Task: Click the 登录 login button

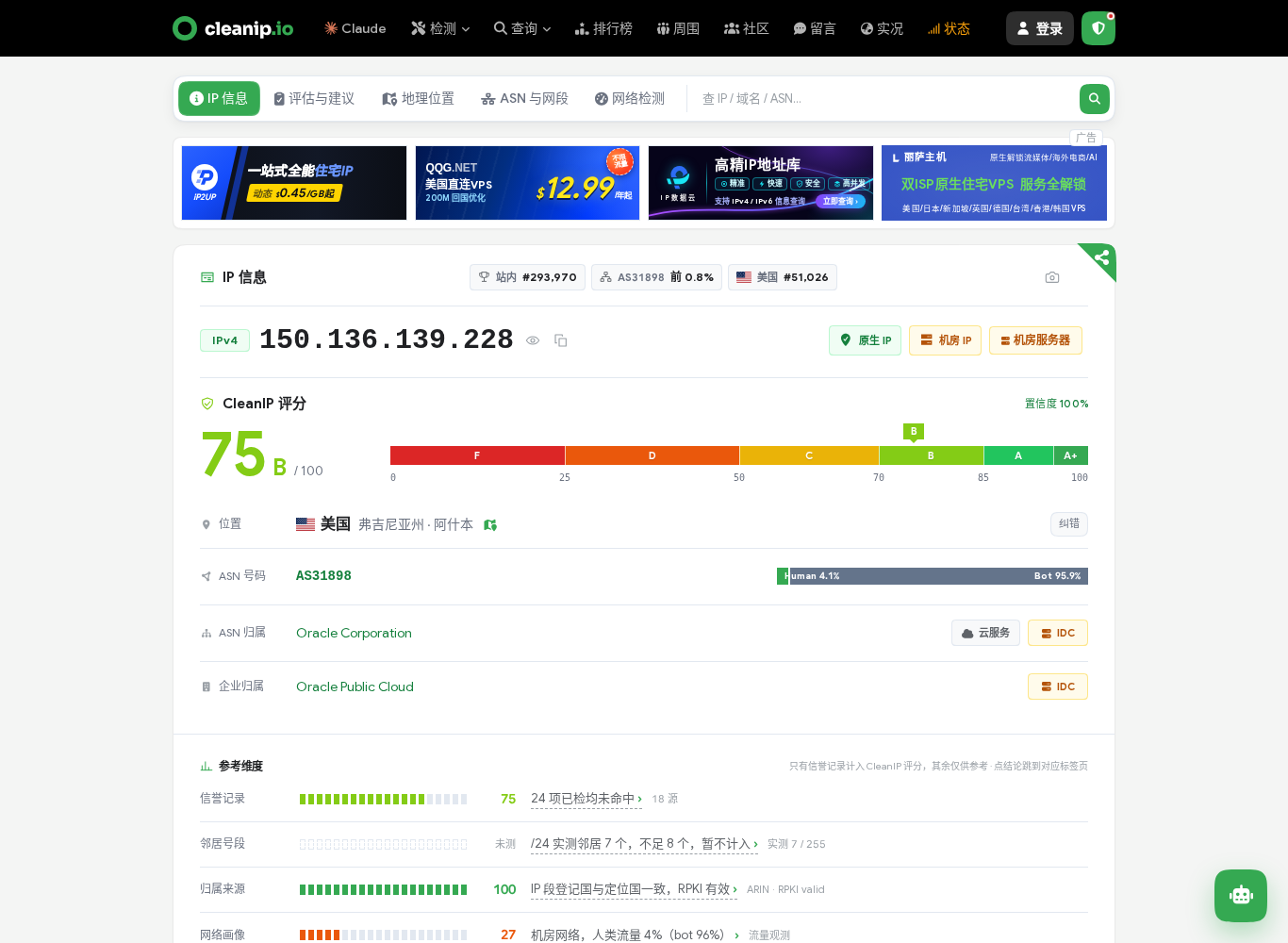Action: click(1040, 28)
